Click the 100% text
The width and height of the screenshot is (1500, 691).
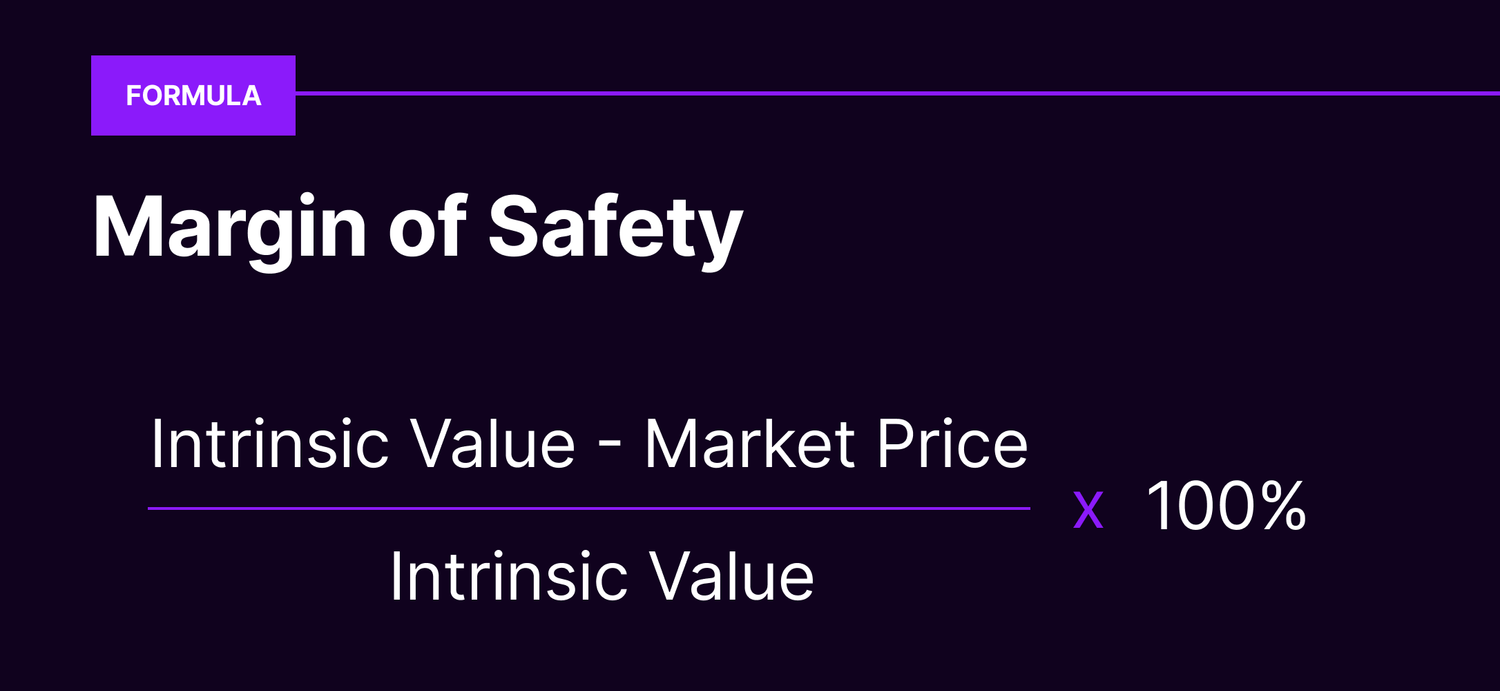click(x=1226, y=506)
